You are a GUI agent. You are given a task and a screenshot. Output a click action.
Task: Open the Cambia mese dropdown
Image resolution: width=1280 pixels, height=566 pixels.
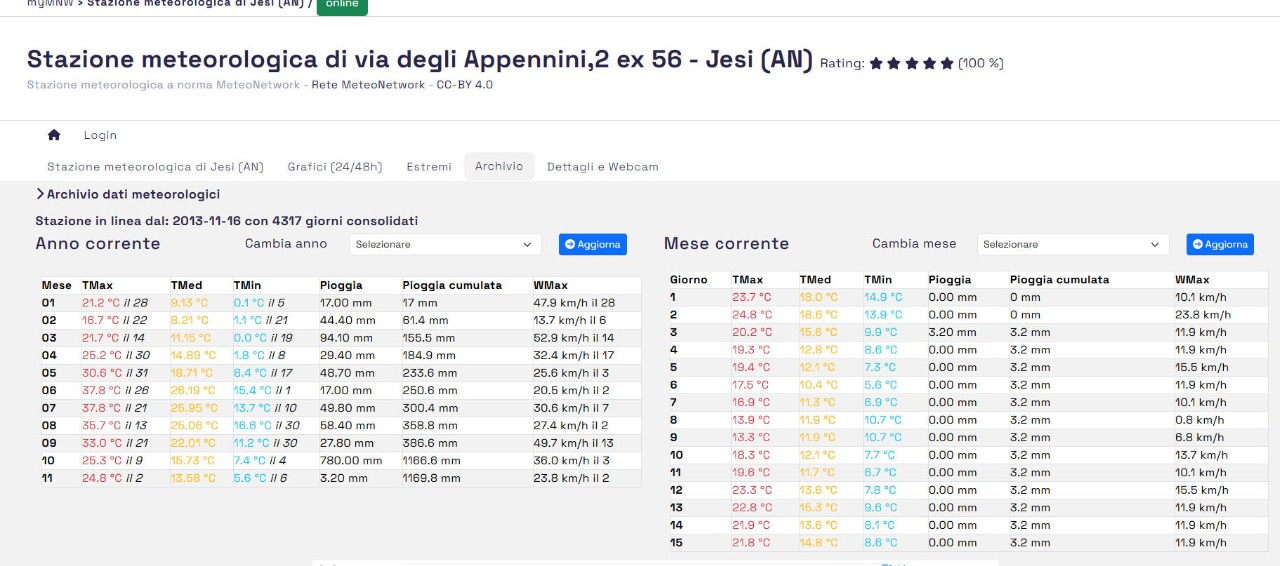(1072, 244)
